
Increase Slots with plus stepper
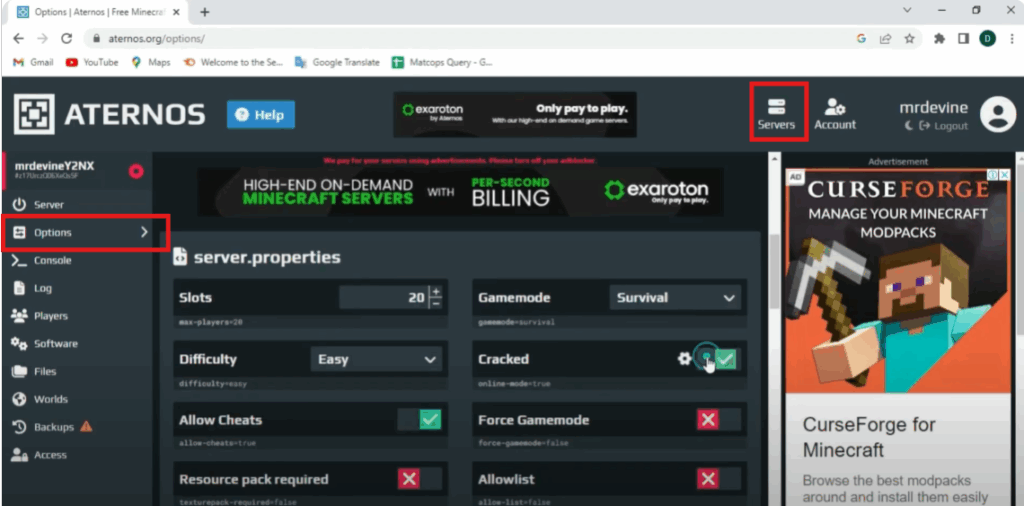pyautogui.click(x=436, y=291)
